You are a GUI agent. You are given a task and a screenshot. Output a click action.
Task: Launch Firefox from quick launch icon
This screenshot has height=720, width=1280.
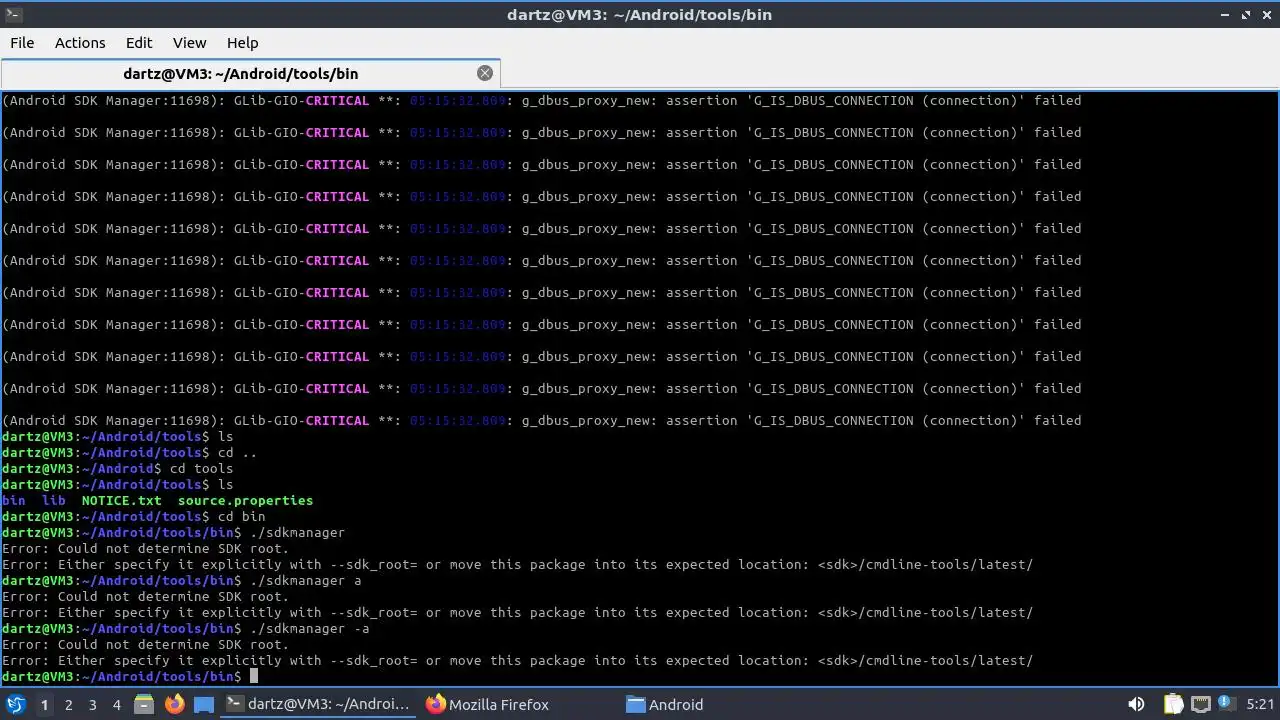click(x=174, y=704)
